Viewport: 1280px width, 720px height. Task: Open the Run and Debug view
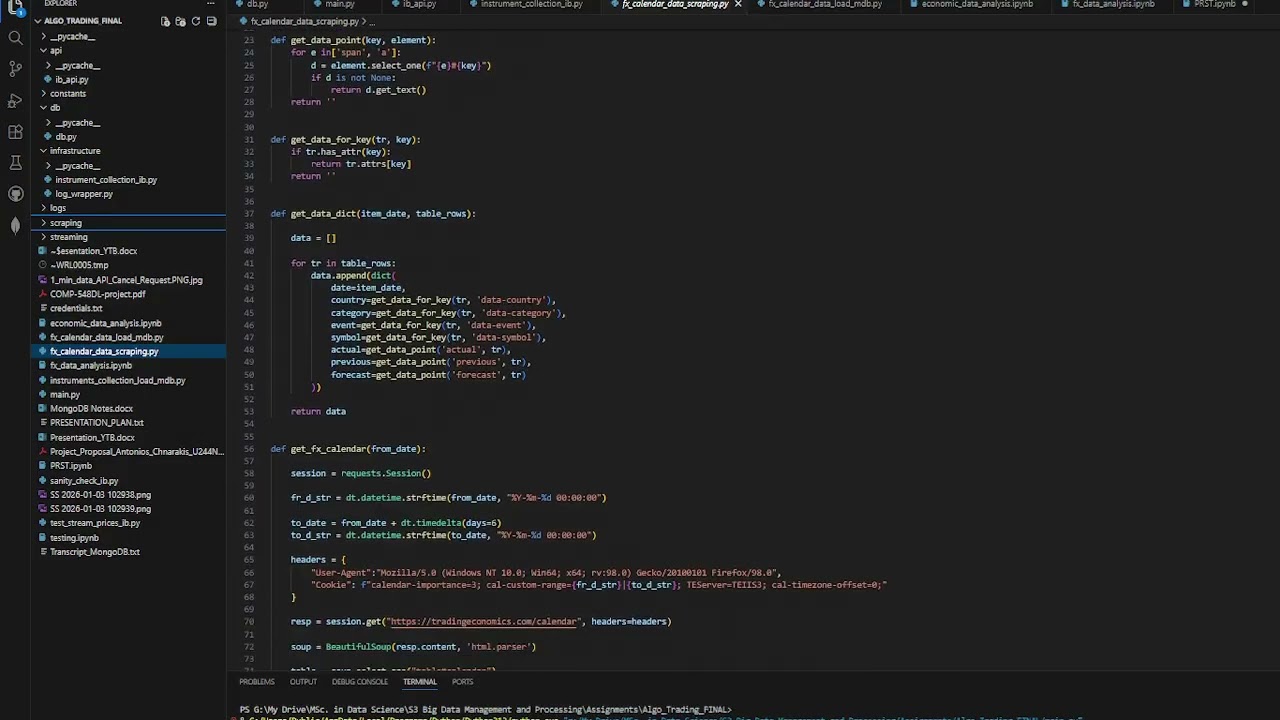point(15,100)
